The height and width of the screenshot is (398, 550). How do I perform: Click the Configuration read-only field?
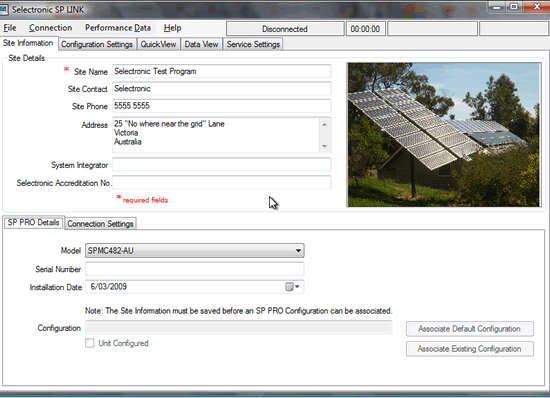coord(239,328)
